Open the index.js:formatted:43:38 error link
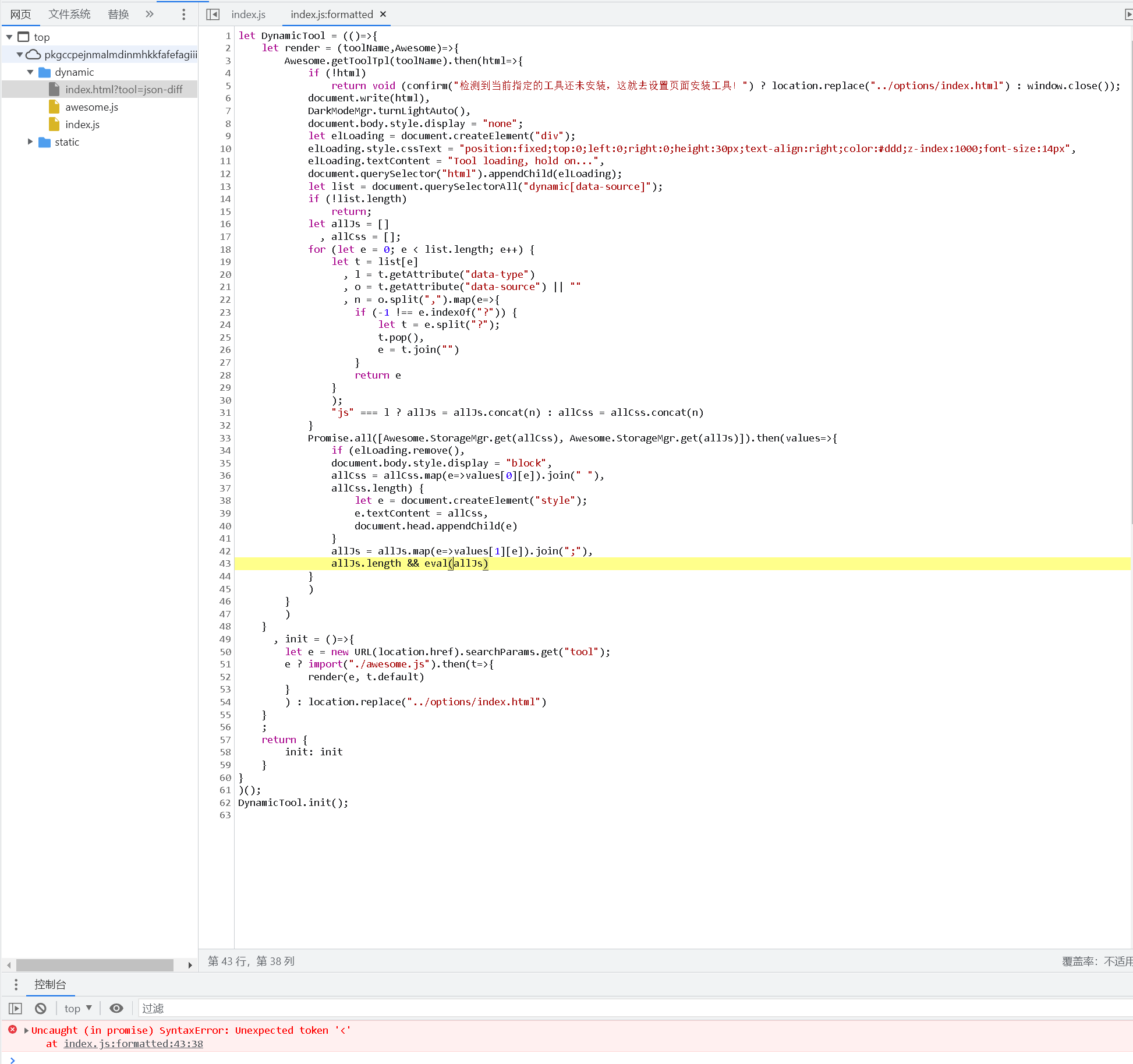 (133, 1043)
